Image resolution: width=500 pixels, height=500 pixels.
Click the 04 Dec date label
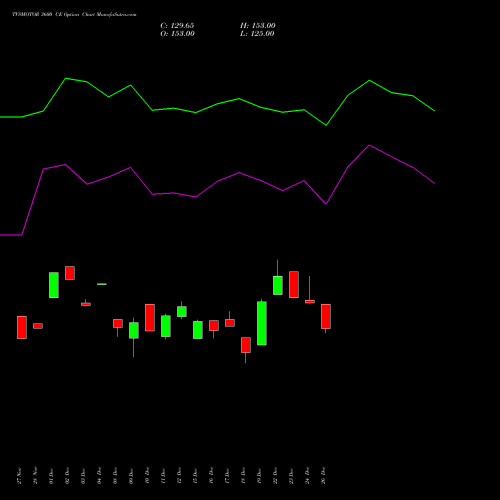tap(99, 476)
